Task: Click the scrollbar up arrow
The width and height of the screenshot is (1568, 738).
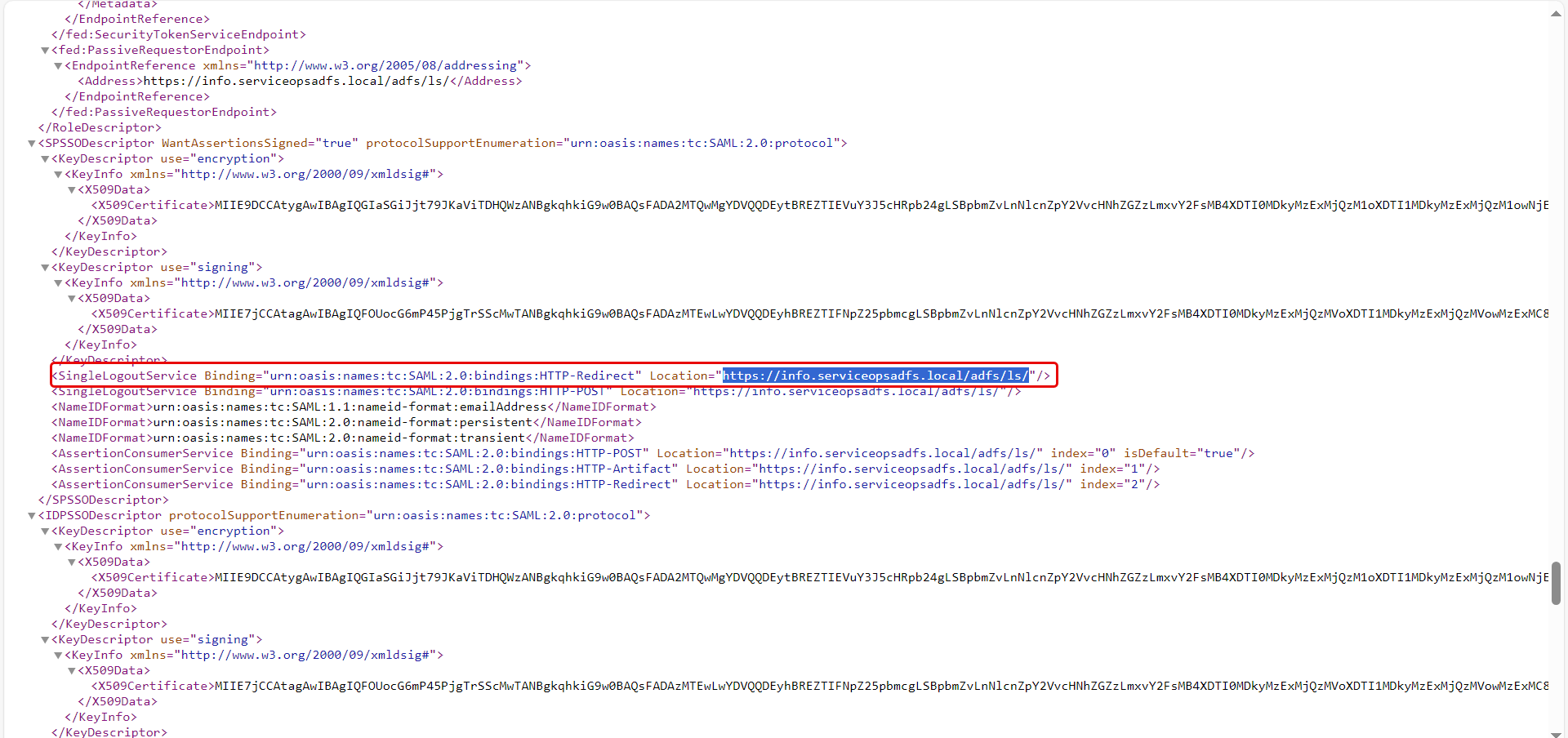Action: [1557, 13]
